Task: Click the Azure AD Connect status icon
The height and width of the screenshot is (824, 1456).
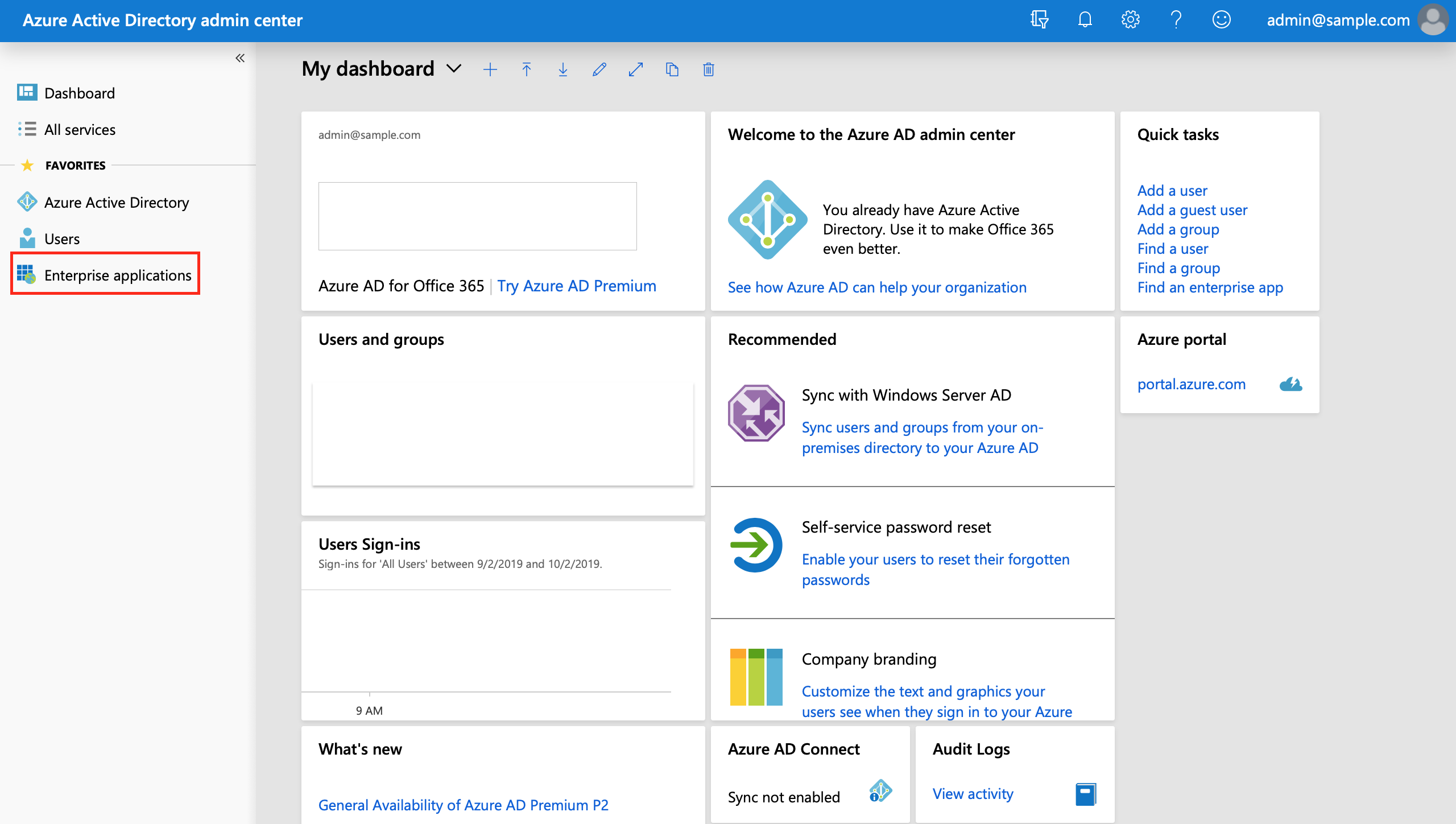Action: point(880,791)
